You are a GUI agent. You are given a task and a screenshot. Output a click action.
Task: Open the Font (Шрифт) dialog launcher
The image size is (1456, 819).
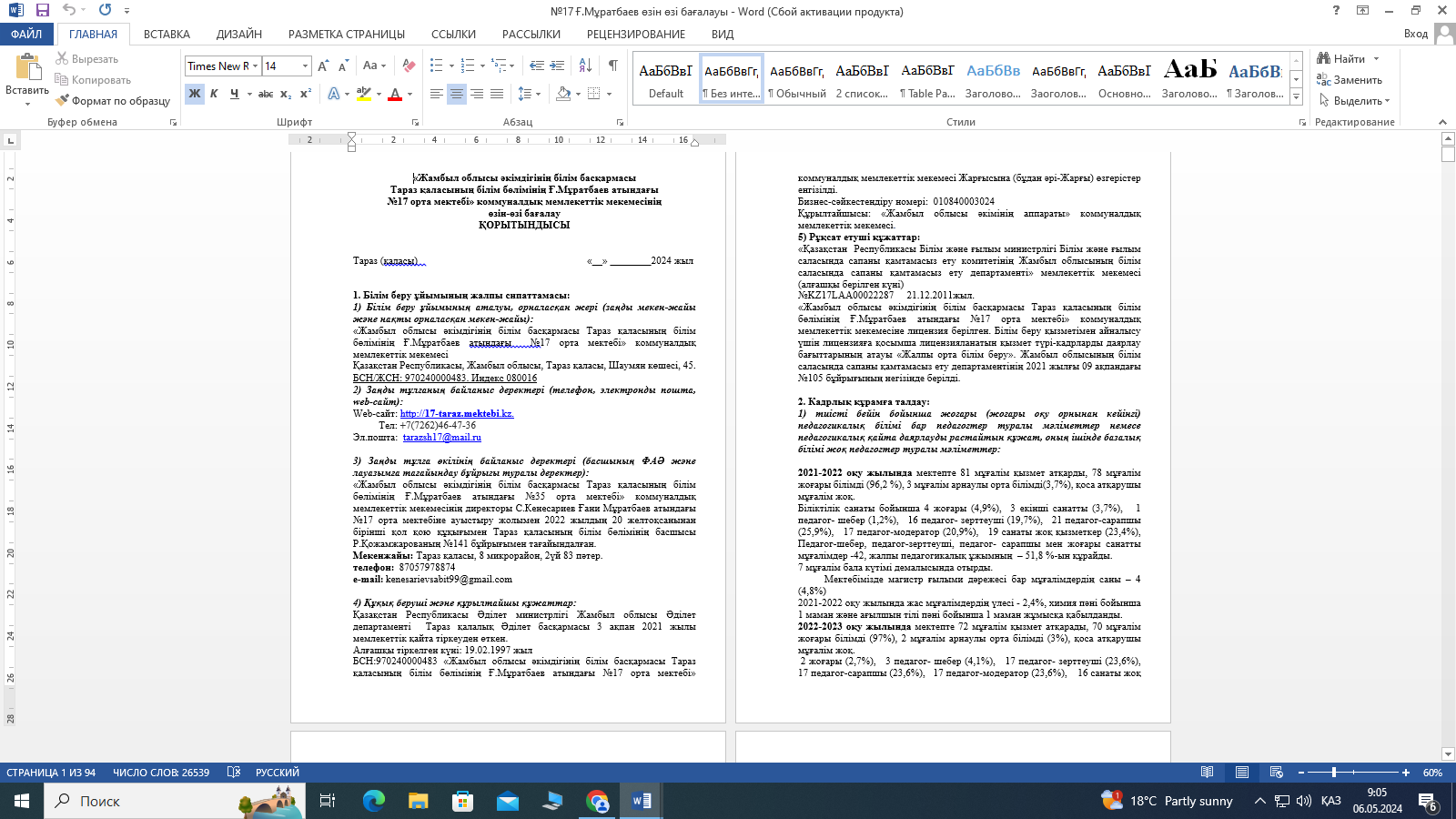[x=416, y=122]
